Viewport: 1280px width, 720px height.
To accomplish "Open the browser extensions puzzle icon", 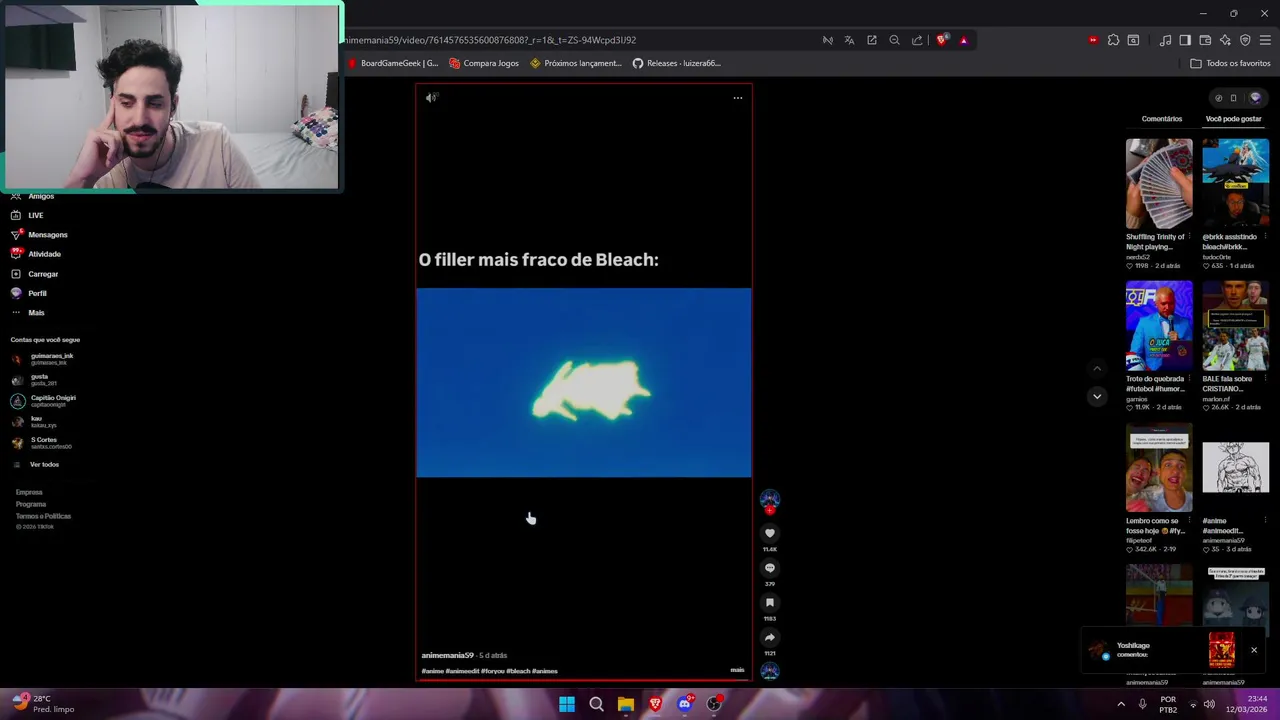I will 1113,40.
